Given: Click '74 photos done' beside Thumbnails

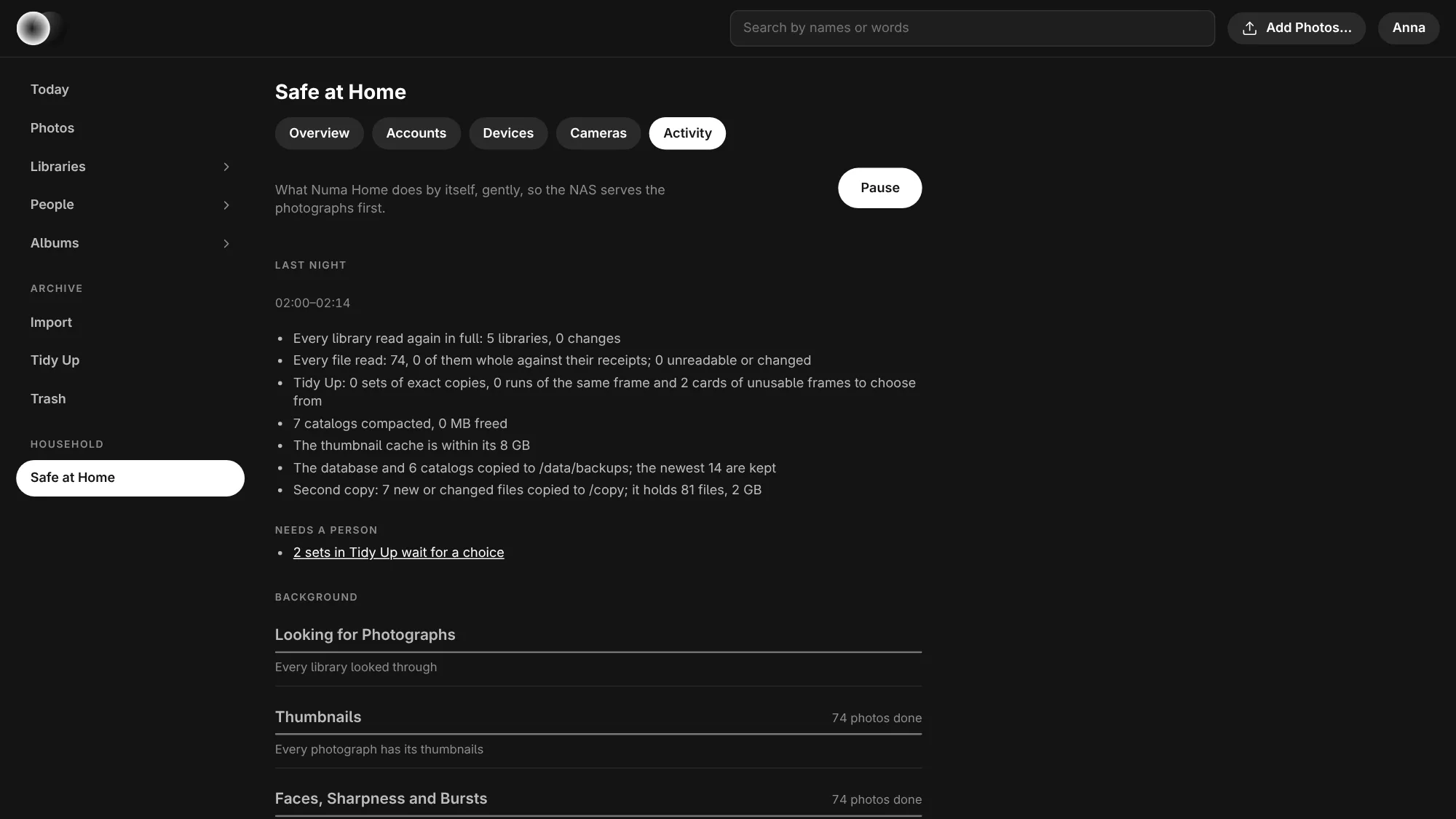Looking at the screenshot, I should point(877,718).
